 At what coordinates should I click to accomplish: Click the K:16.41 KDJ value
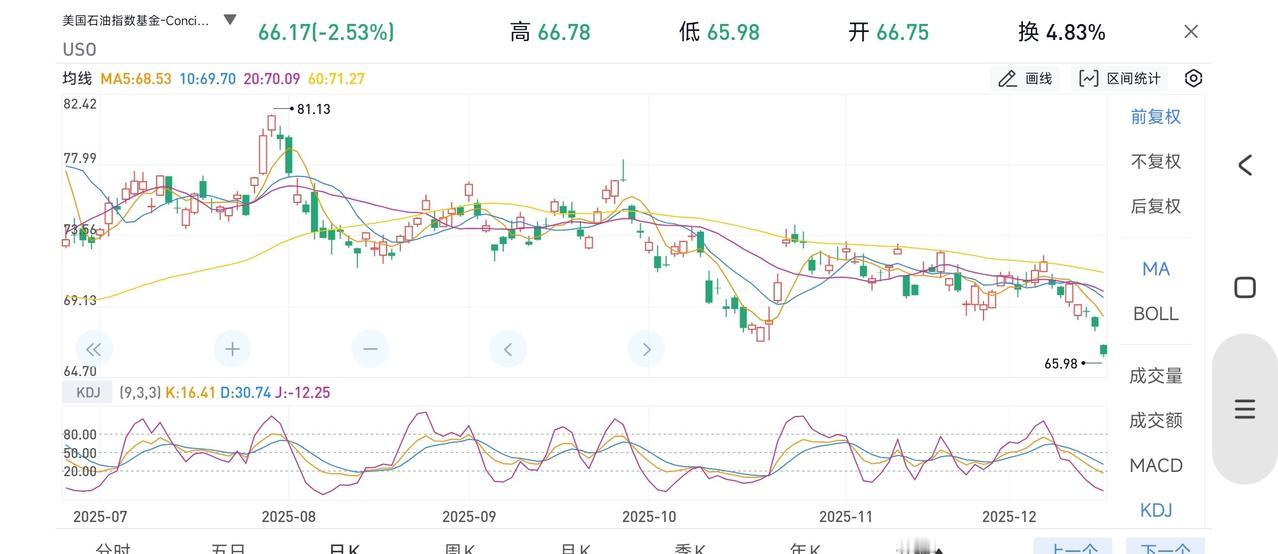pyautogui.click(x=191, y=393)
